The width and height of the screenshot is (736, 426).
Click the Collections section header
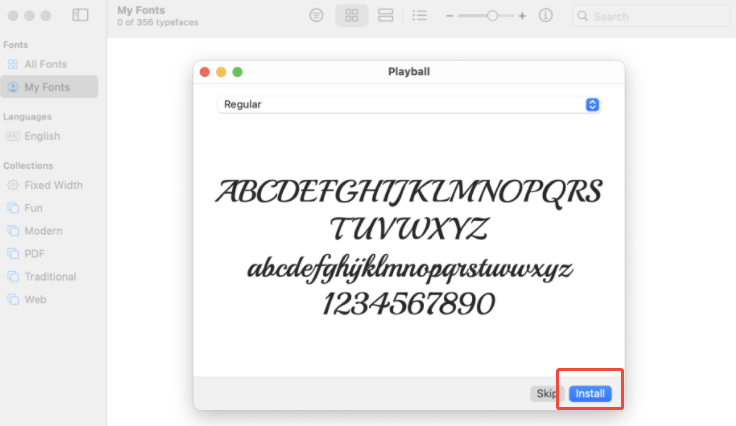pyautogui.click(x=28, y=166)
